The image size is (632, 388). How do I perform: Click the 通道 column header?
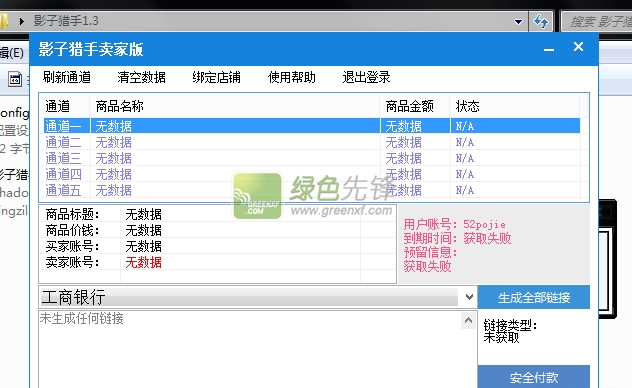[x=64, y=106]
